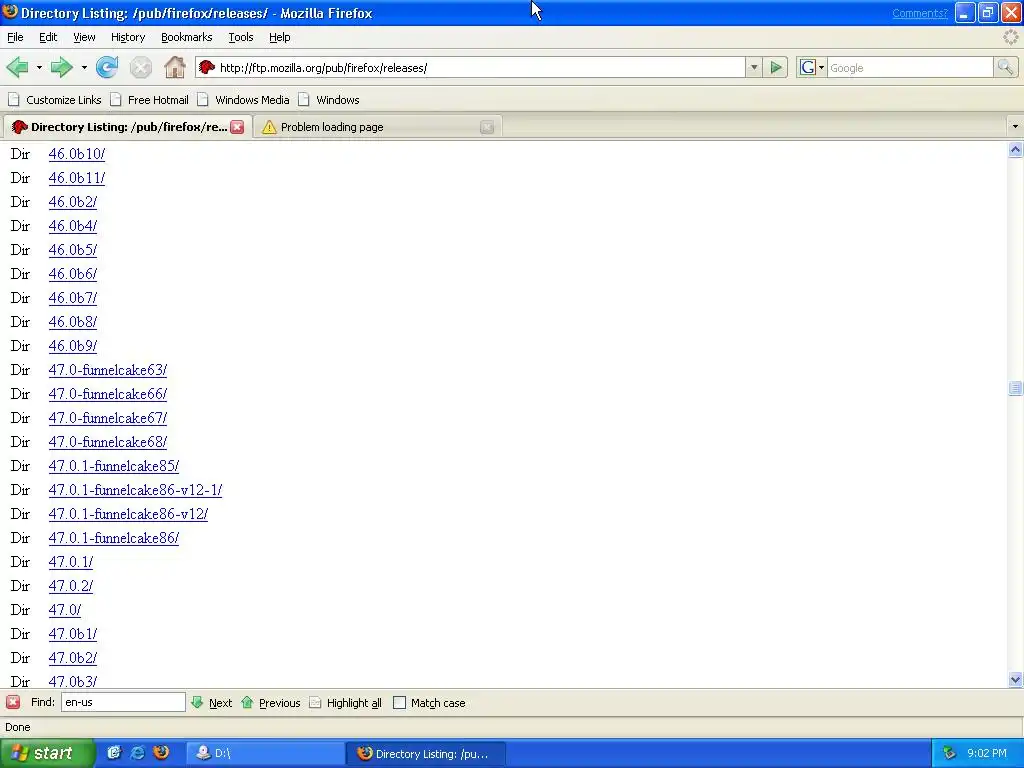Image resolution: width=1024 pixels, height=768 pixels.
Task: Launch Internet Explorer from quick launch
Action: (138, 753)
